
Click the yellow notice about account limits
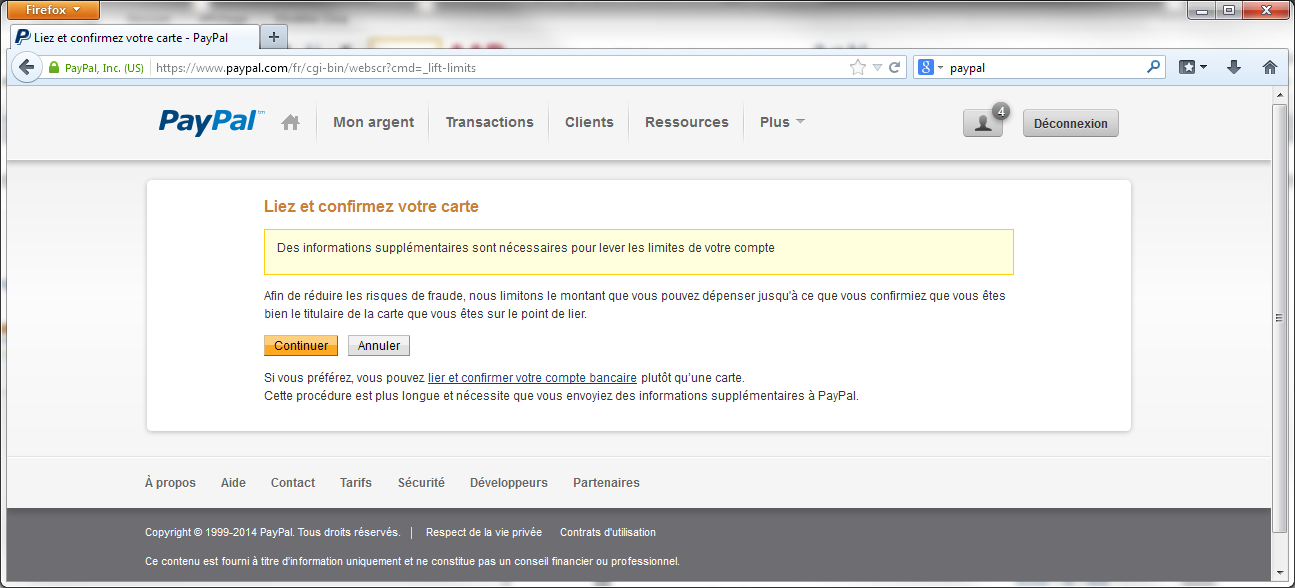click(x=639, y=252)
